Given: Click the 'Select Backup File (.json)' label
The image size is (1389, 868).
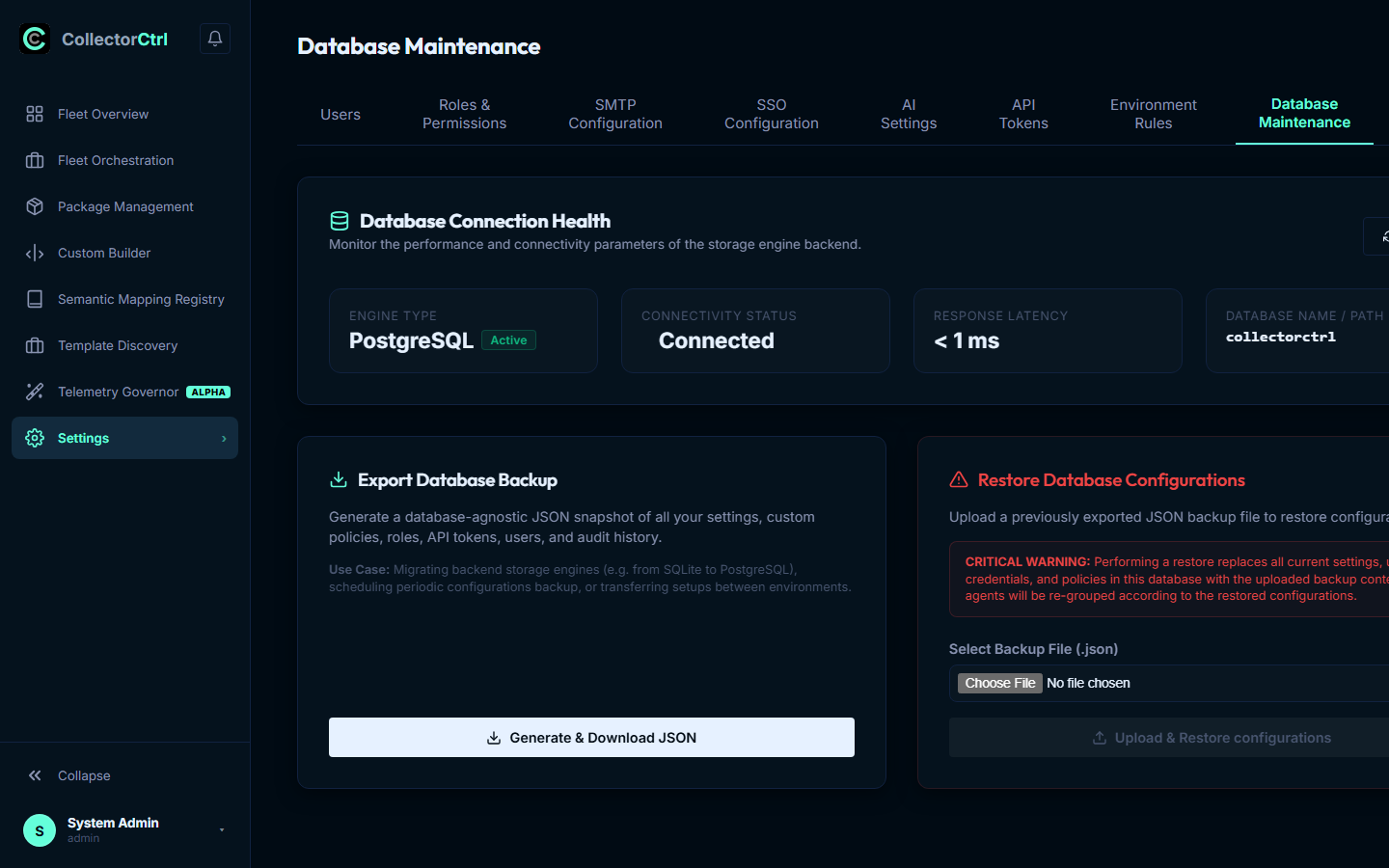Looking at the screenshot, I should pos(1033,649).
